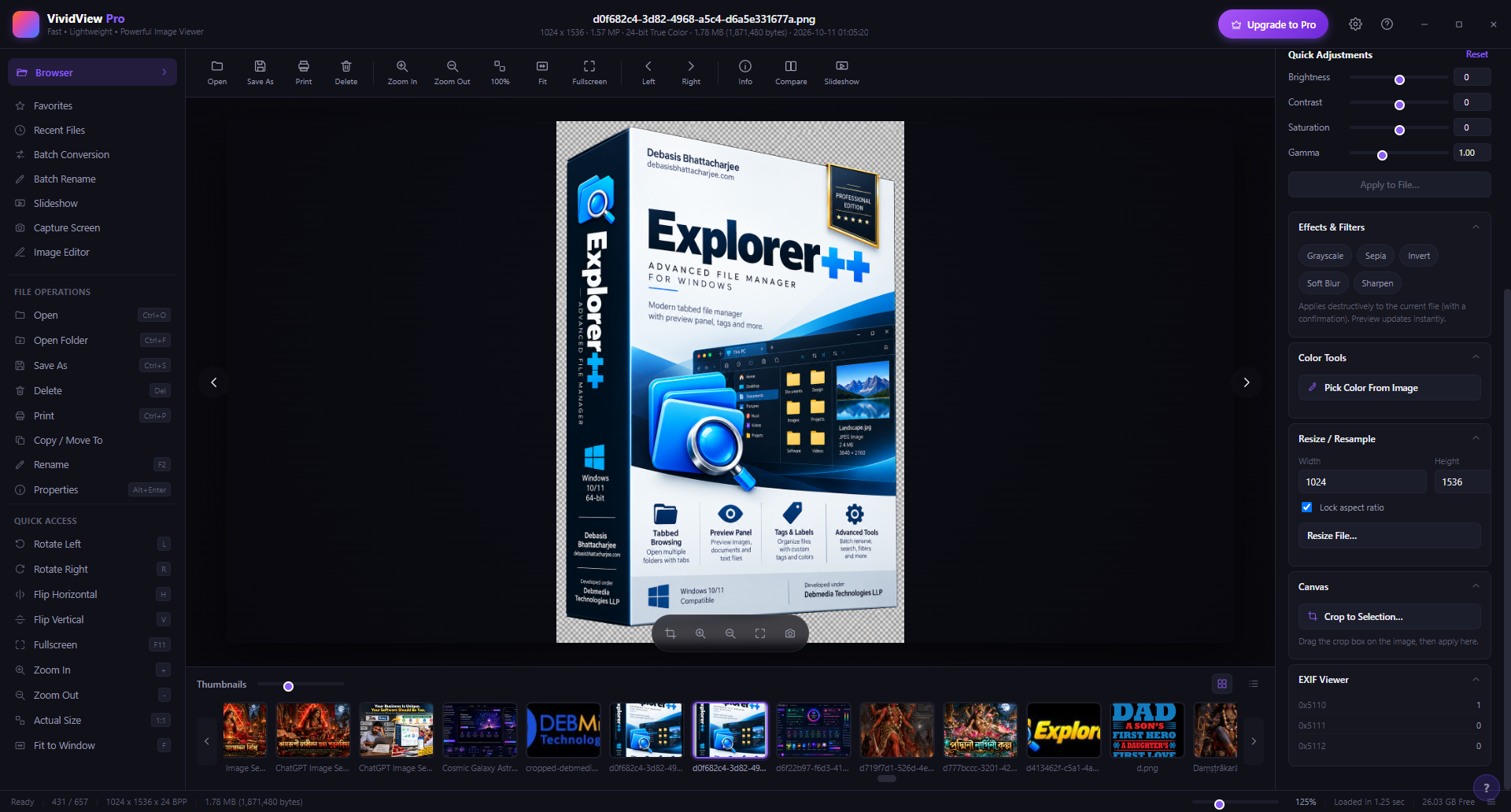Open Batch Rename in sidebar
This screenshot has height=812, width=1511.
[92, 179]
